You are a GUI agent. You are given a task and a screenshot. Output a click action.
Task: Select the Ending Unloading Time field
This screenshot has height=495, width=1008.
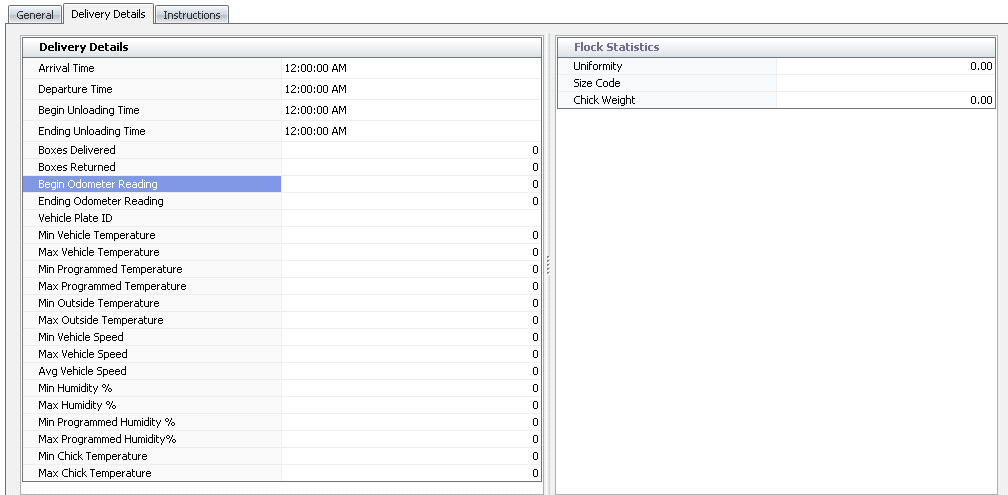coord(410,131)
